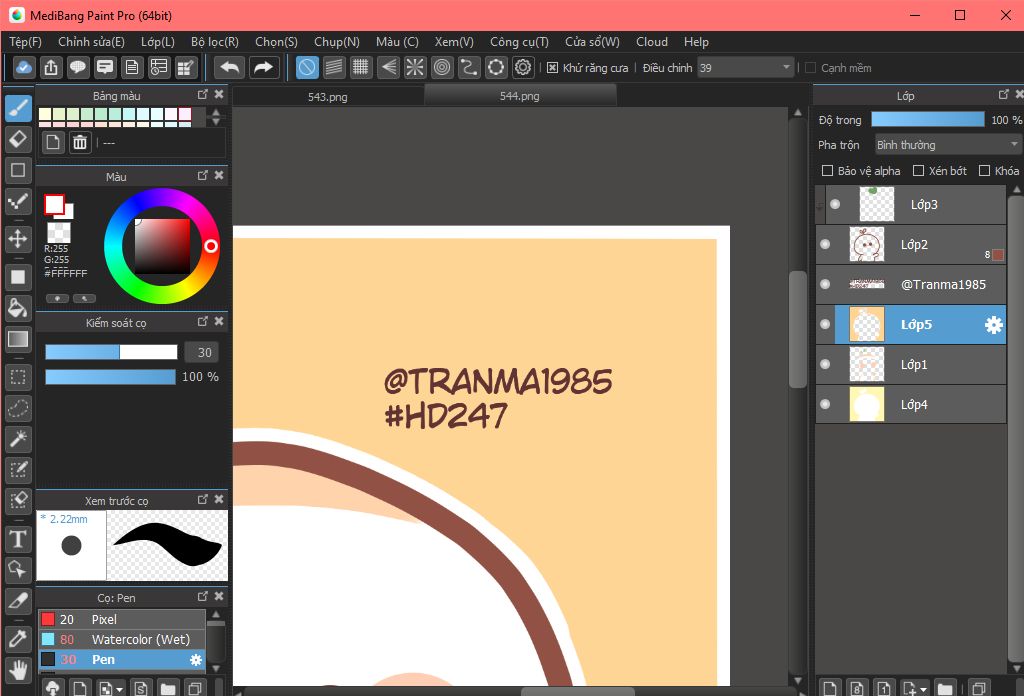Undock the Màu panel
The width and height of the screenshot is (1024, 696).
click(202, 176)
